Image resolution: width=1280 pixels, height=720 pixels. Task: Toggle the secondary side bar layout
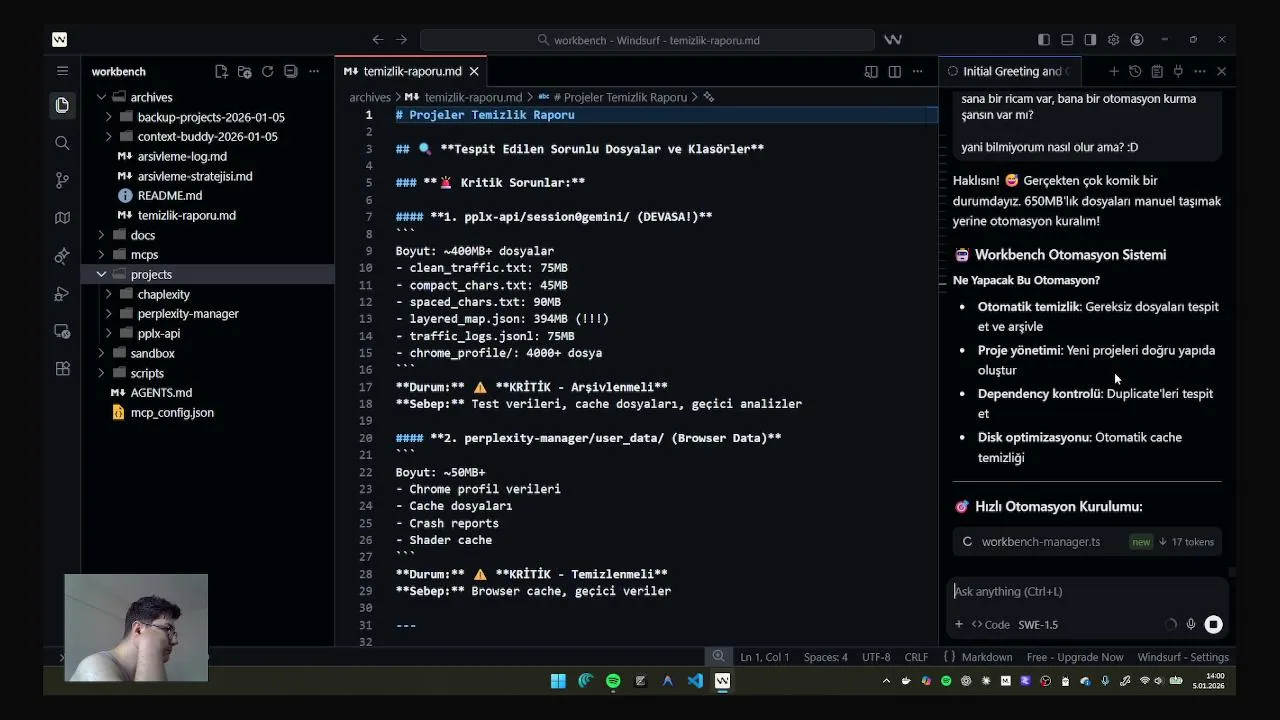coord(1090,40)
